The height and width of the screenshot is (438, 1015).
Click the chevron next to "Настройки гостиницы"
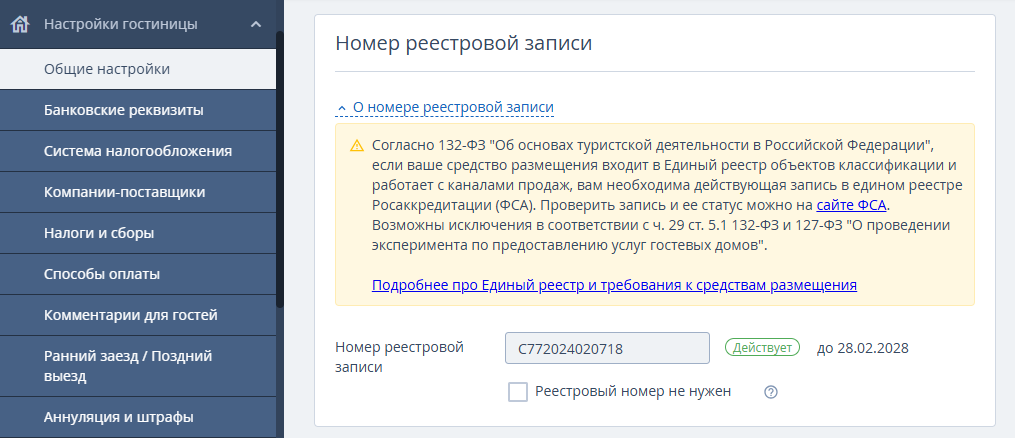click(x=256, y=24)
